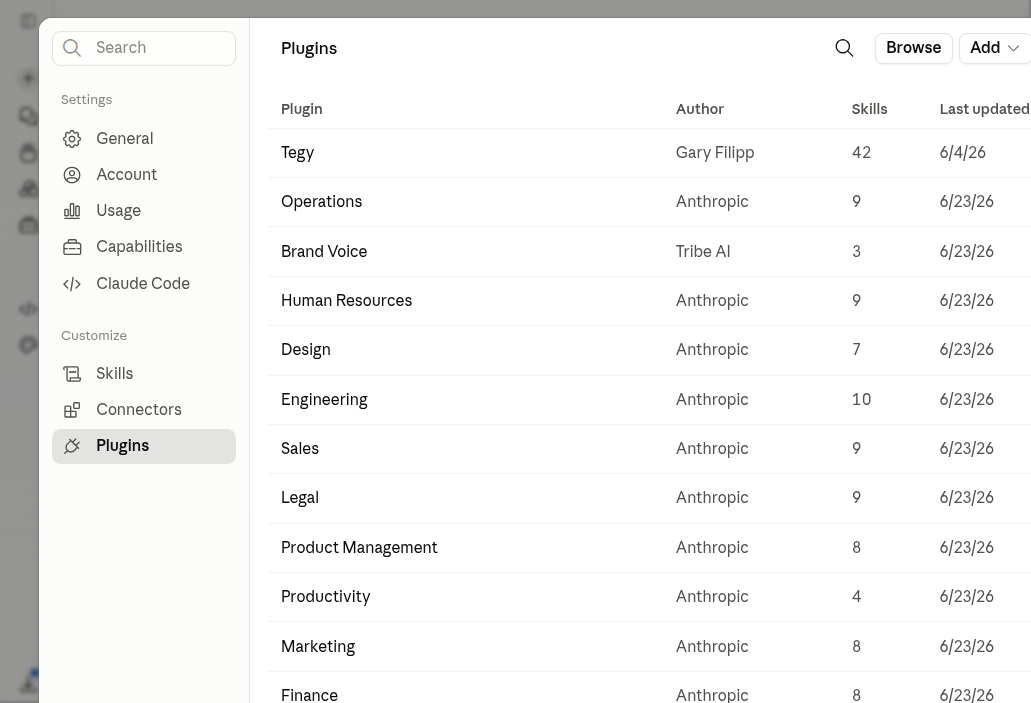Click the General gear icon
Screen dimensions: 1031x703
[72, 139]
